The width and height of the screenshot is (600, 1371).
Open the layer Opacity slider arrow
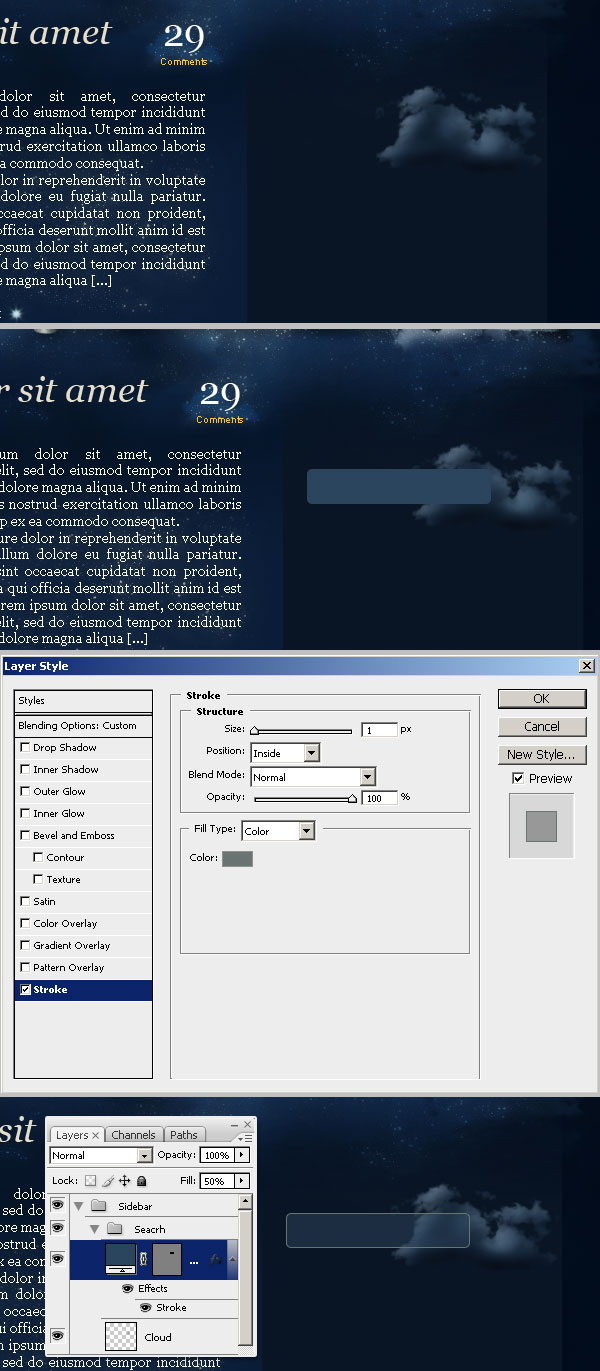coord(241,1155)
